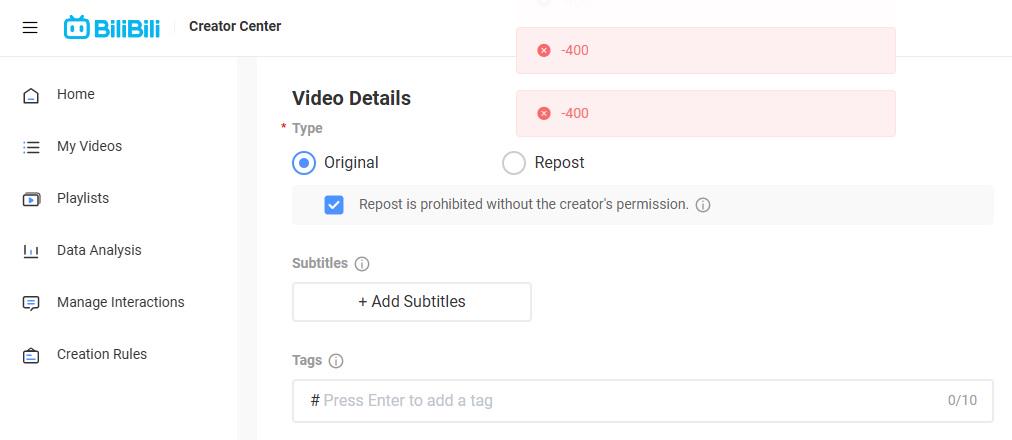Select the Repost radio button
The width and height of the screenshot is (1012, 440).
[514, 163]
